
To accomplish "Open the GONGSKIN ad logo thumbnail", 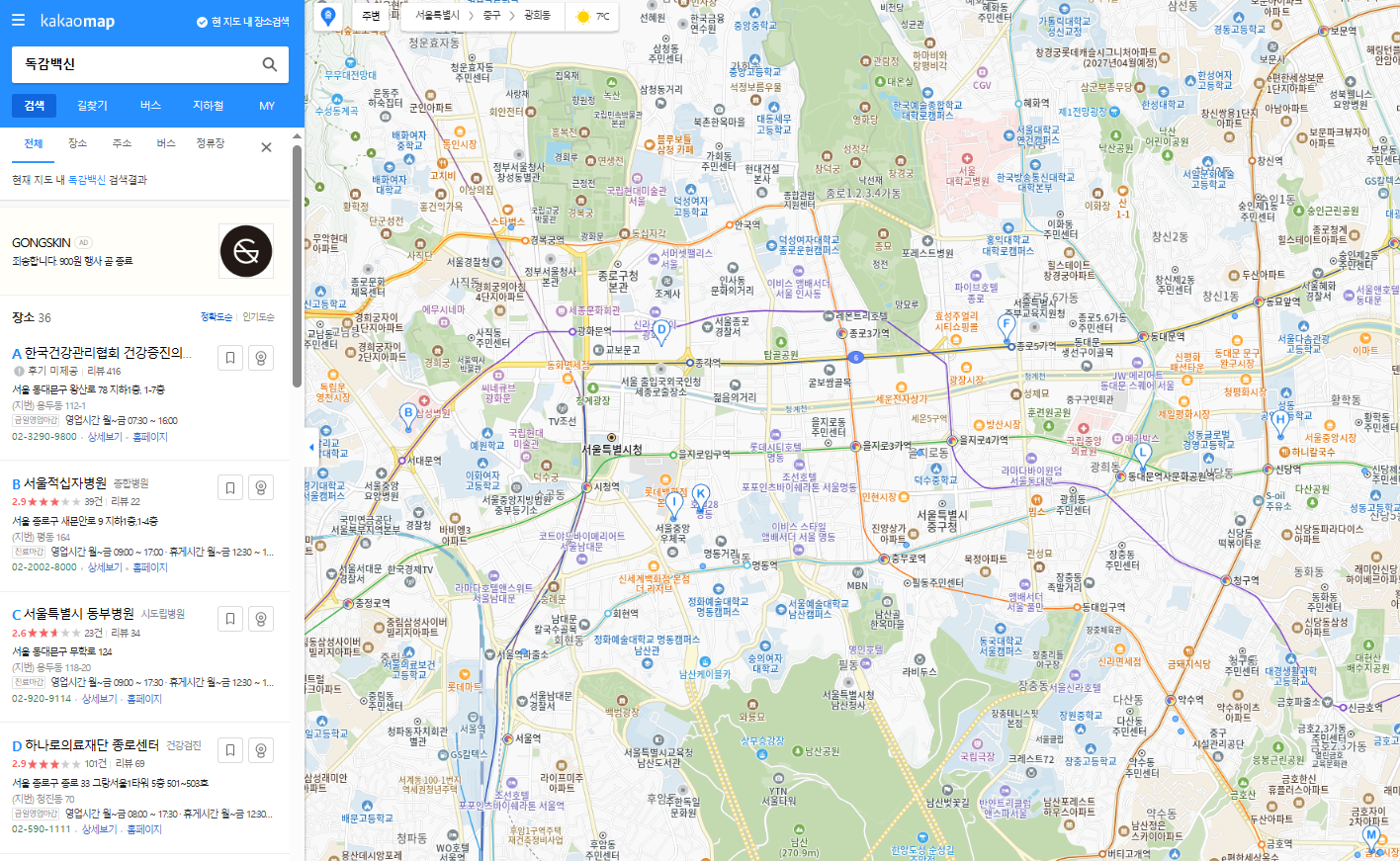I will click(x=246, y=251).
